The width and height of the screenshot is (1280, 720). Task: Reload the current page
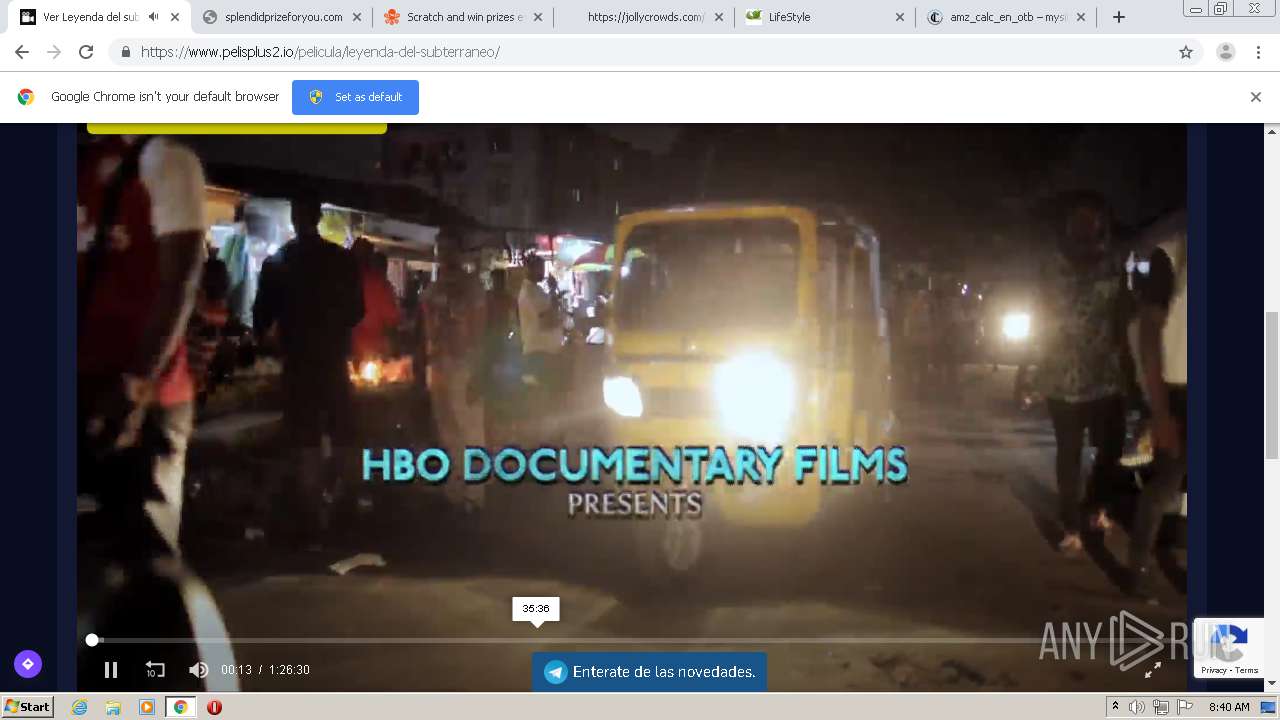(x=86, y=52)
